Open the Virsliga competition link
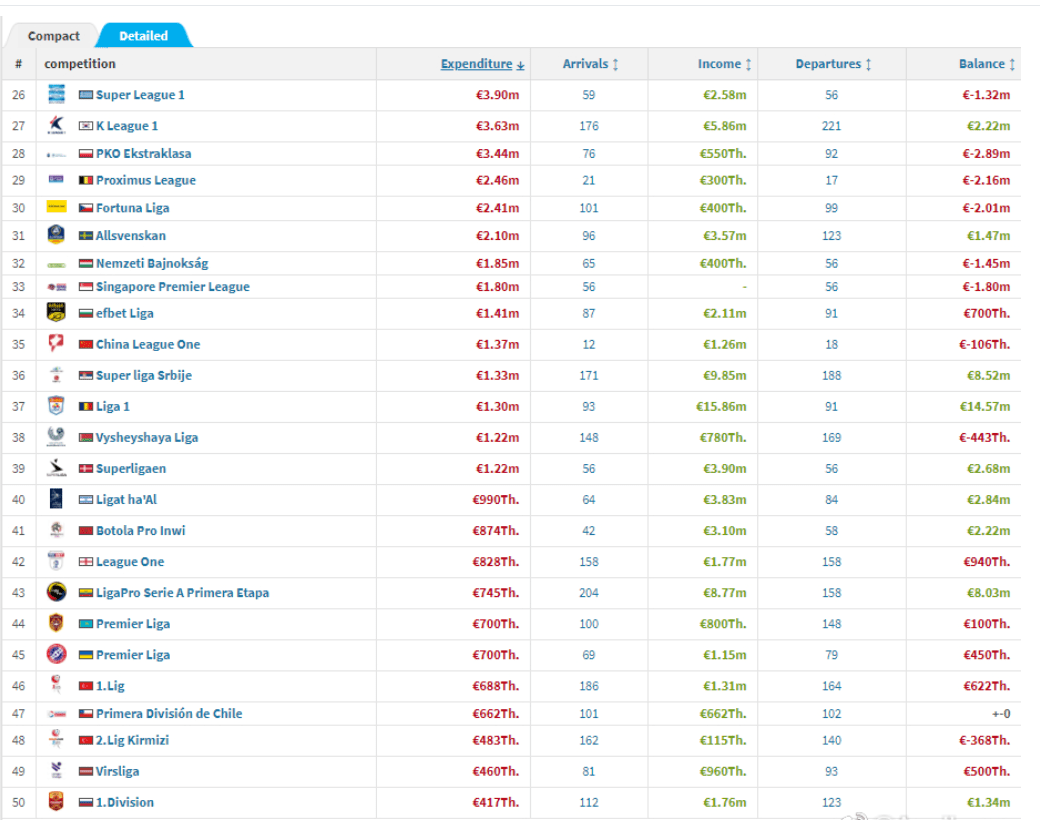Viewport: 1040px width, 820px height. [117, 772]
